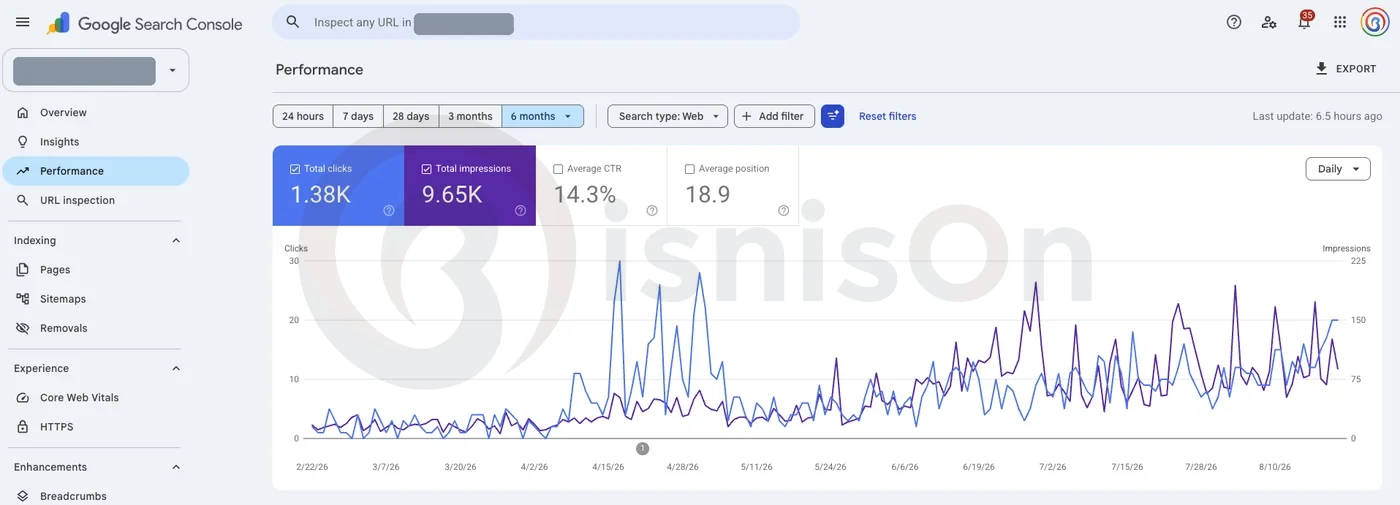Collapse the Enhancements section

176,467
